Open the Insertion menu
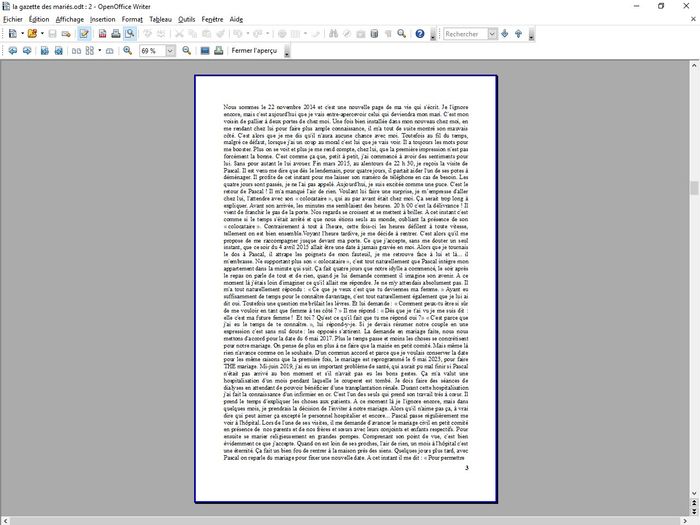Image resolution: width=700 pixels, height=525 pixels. pos(102,19)
